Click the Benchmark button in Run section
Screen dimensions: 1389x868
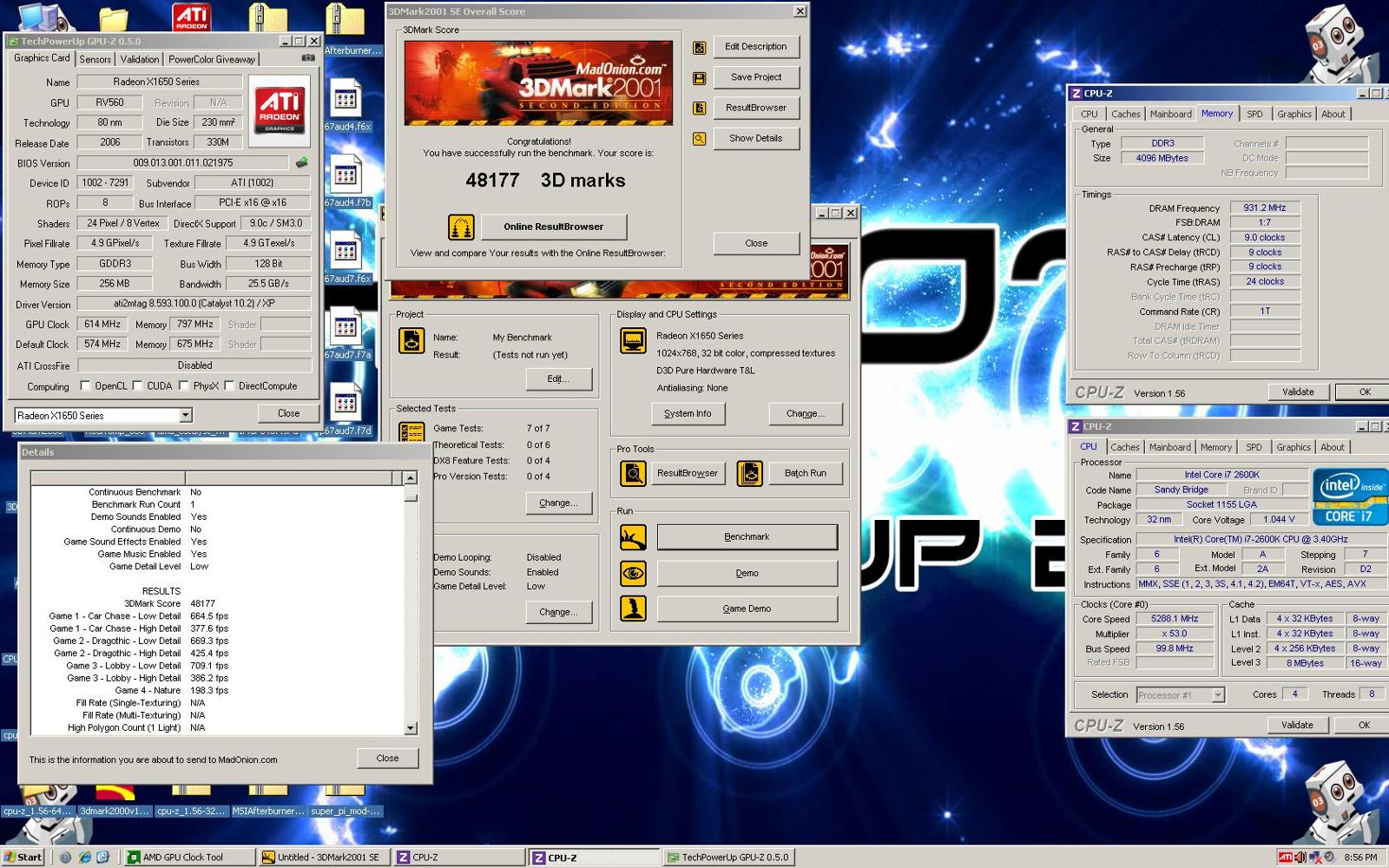coord(747,537)
